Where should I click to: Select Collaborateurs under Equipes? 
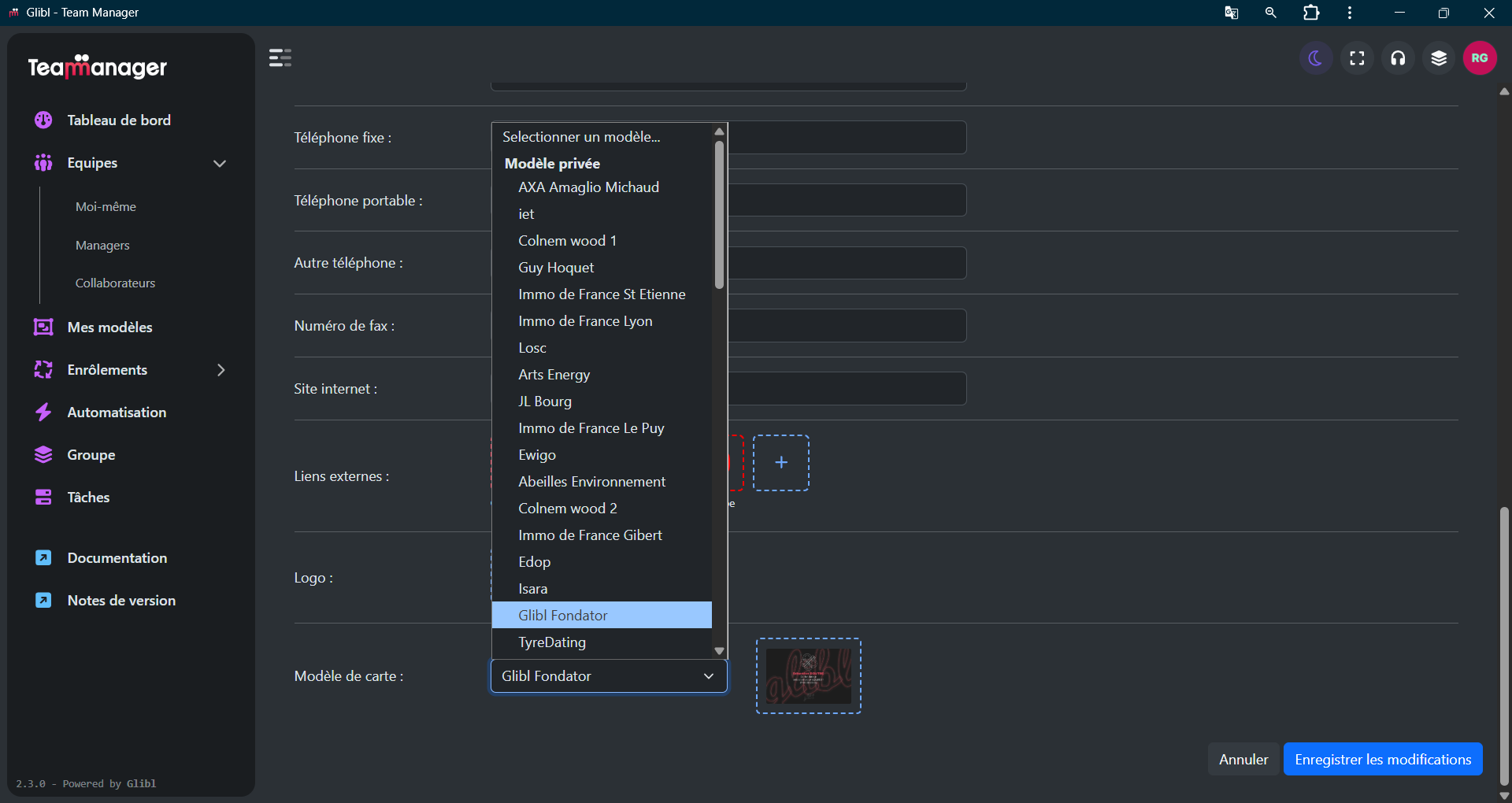click(x=115, y=283)
